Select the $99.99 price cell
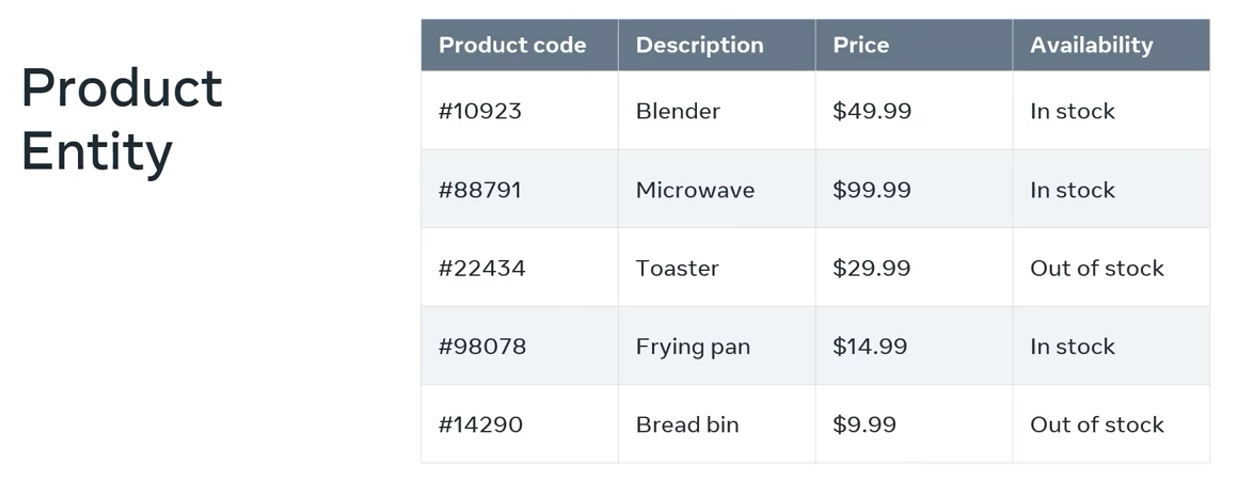 872,190
